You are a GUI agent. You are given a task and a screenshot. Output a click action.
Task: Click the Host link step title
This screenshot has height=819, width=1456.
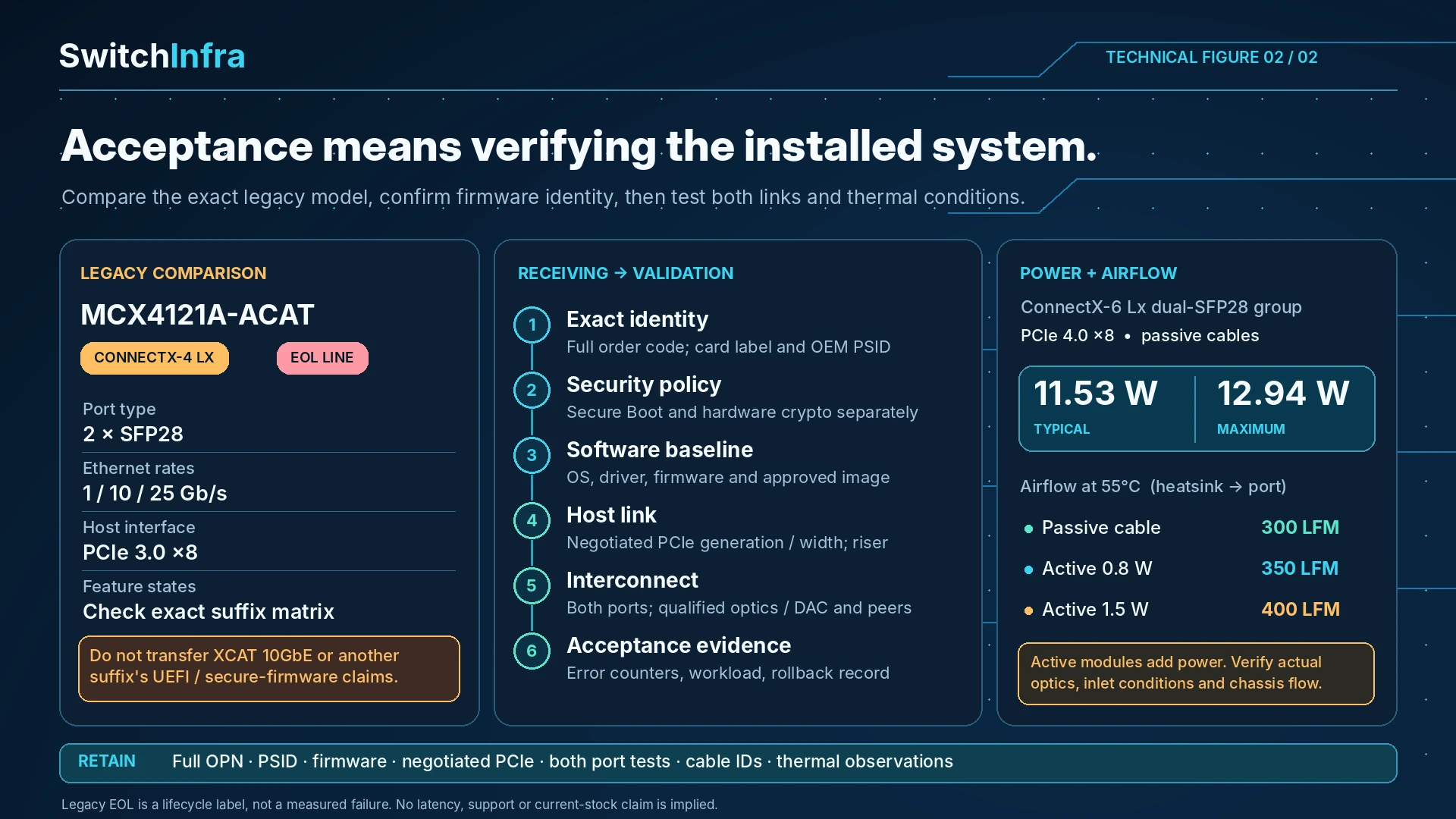(x=612, y=515)
